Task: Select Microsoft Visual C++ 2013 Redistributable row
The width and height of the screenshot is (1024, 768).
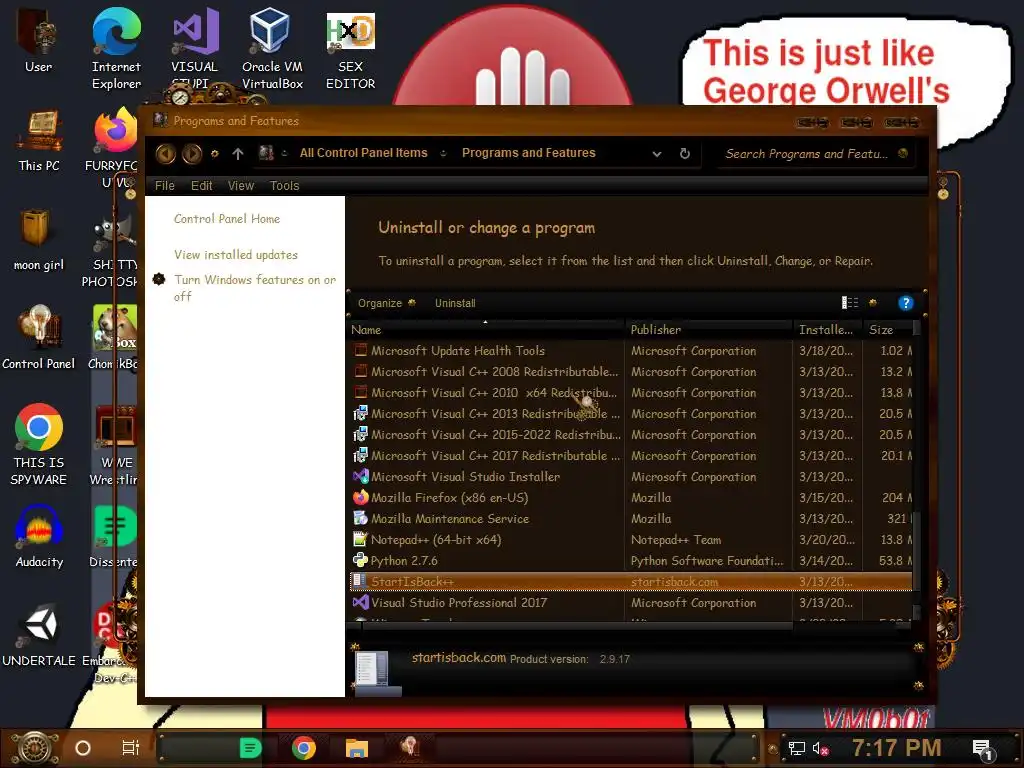Action: [631, 413]
